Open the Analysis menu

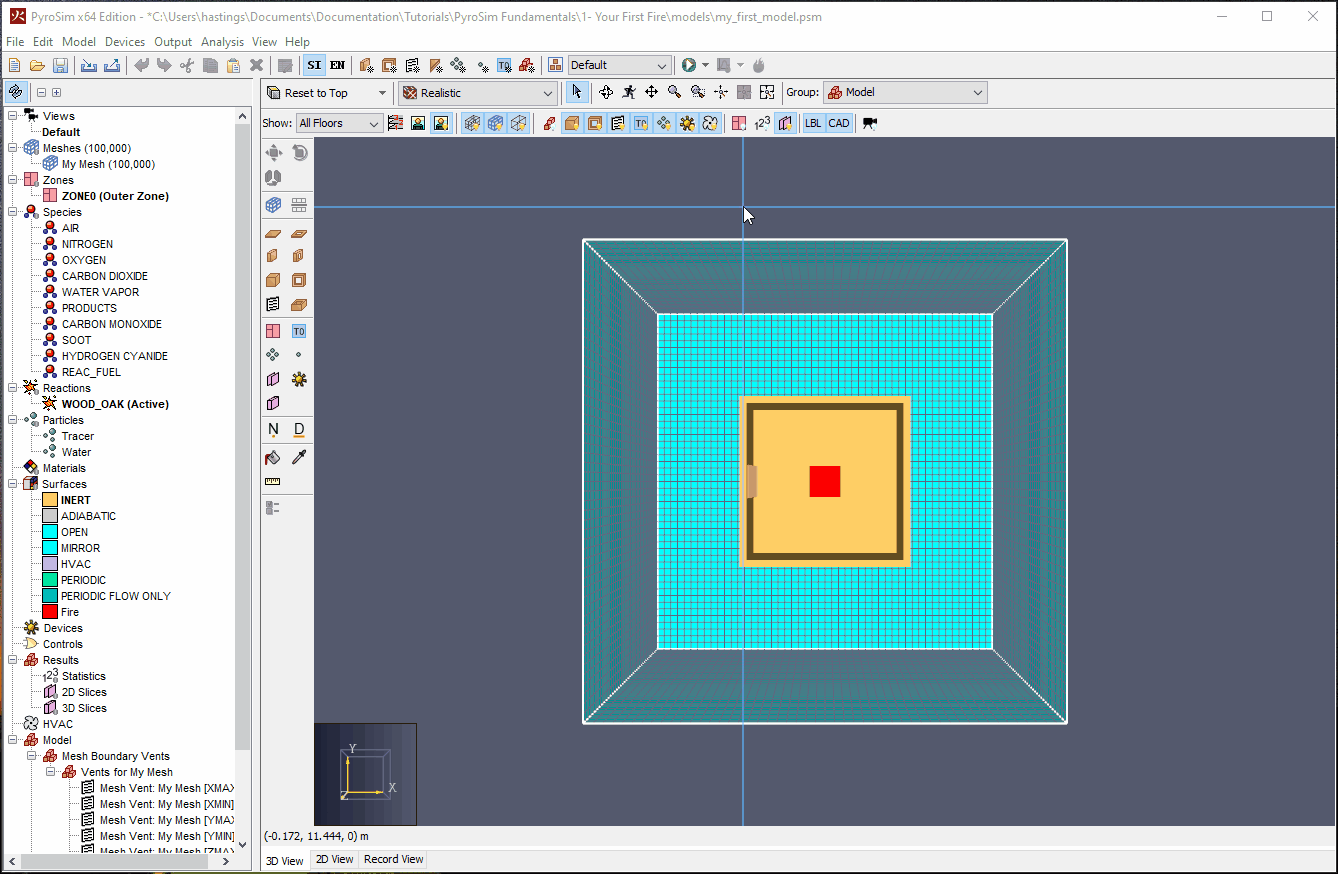222,42
